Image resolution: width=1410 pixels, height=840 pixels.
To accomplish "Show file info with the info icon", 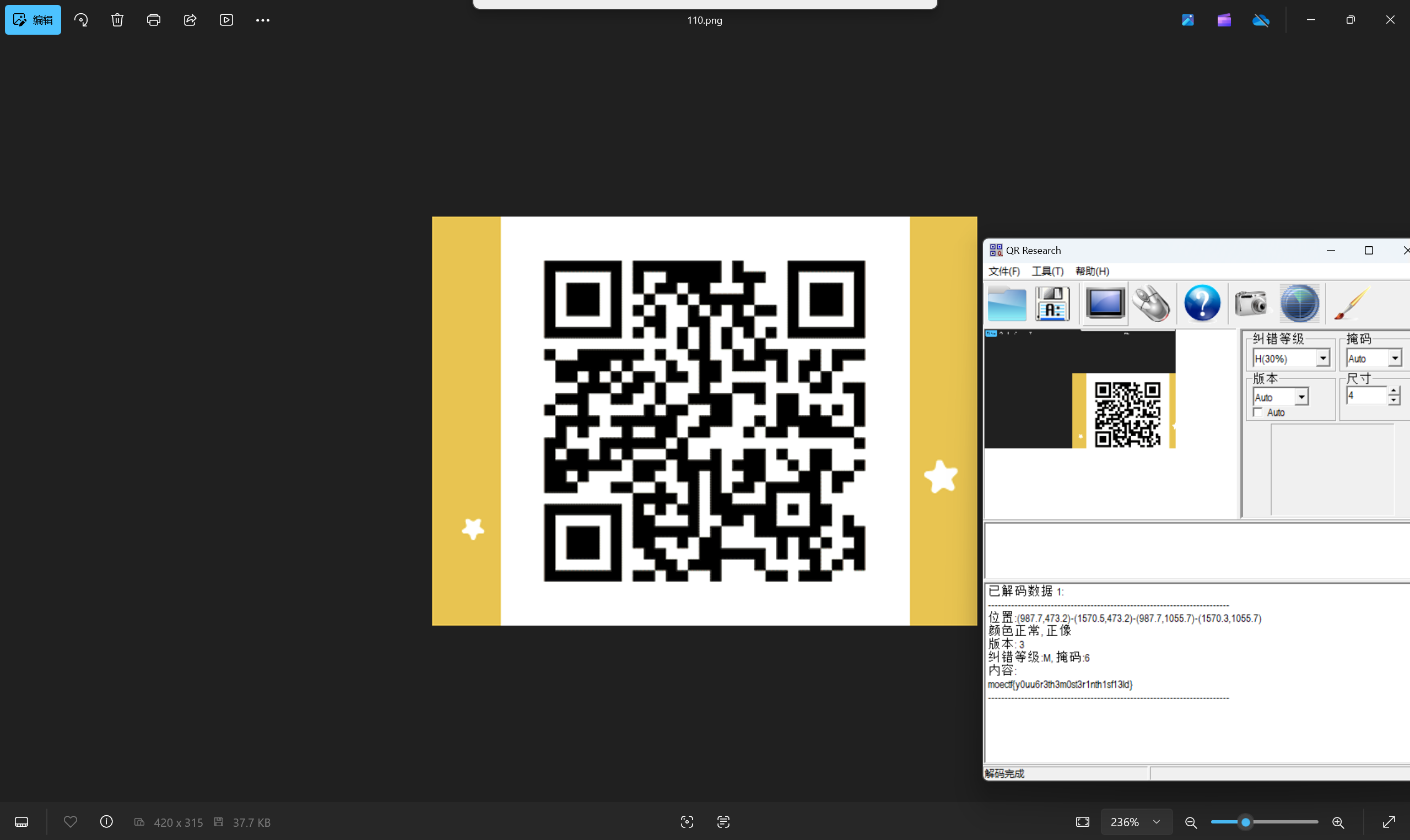I will [106, 821].
